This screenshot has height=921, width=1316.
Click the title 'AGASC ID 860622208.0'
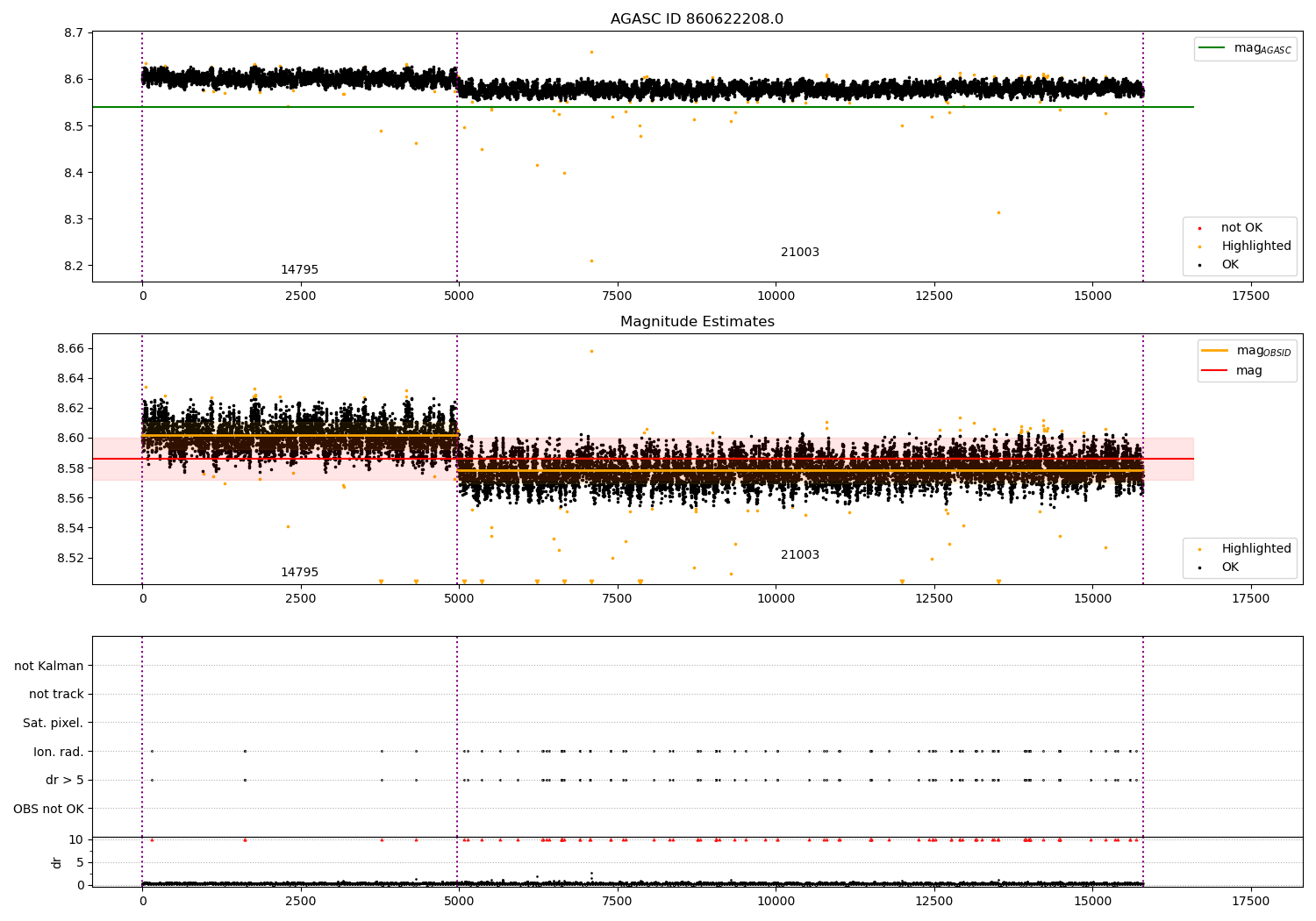click(697, 19)
